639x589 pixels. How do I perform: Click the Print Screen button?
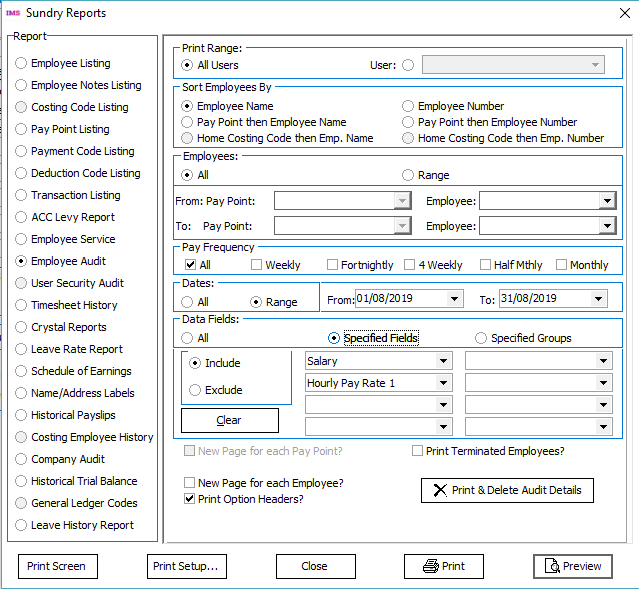(57, 566)
